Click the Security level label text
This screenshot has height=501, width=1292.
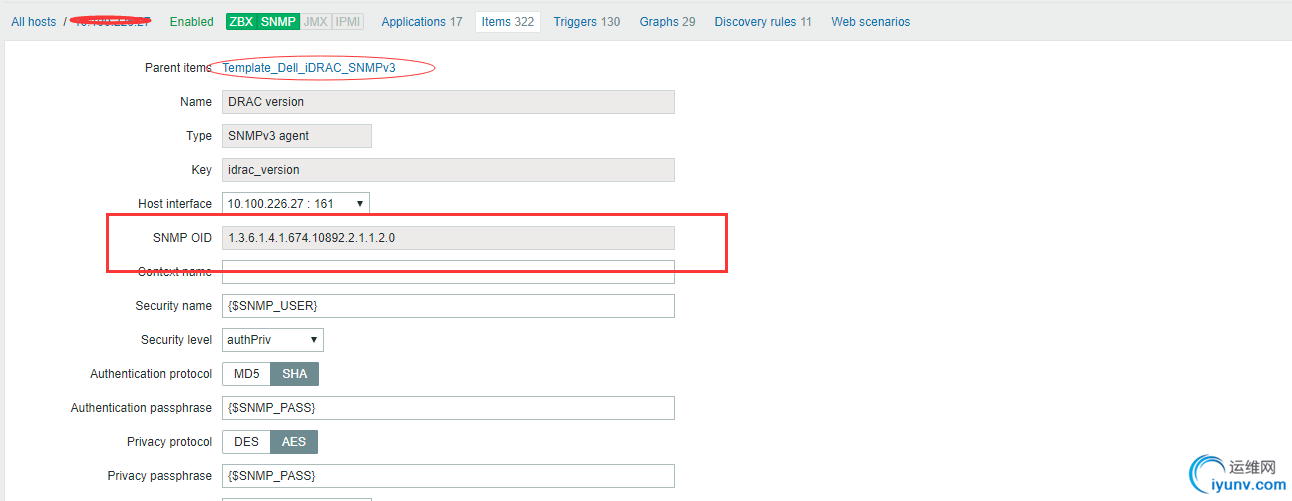tap(176, 340)
